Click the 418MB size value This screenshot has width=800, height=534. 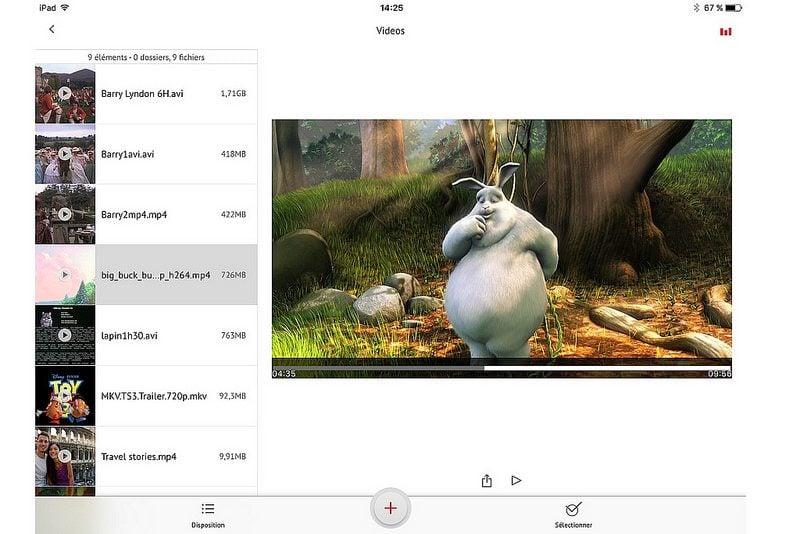(x=233, y=154)
